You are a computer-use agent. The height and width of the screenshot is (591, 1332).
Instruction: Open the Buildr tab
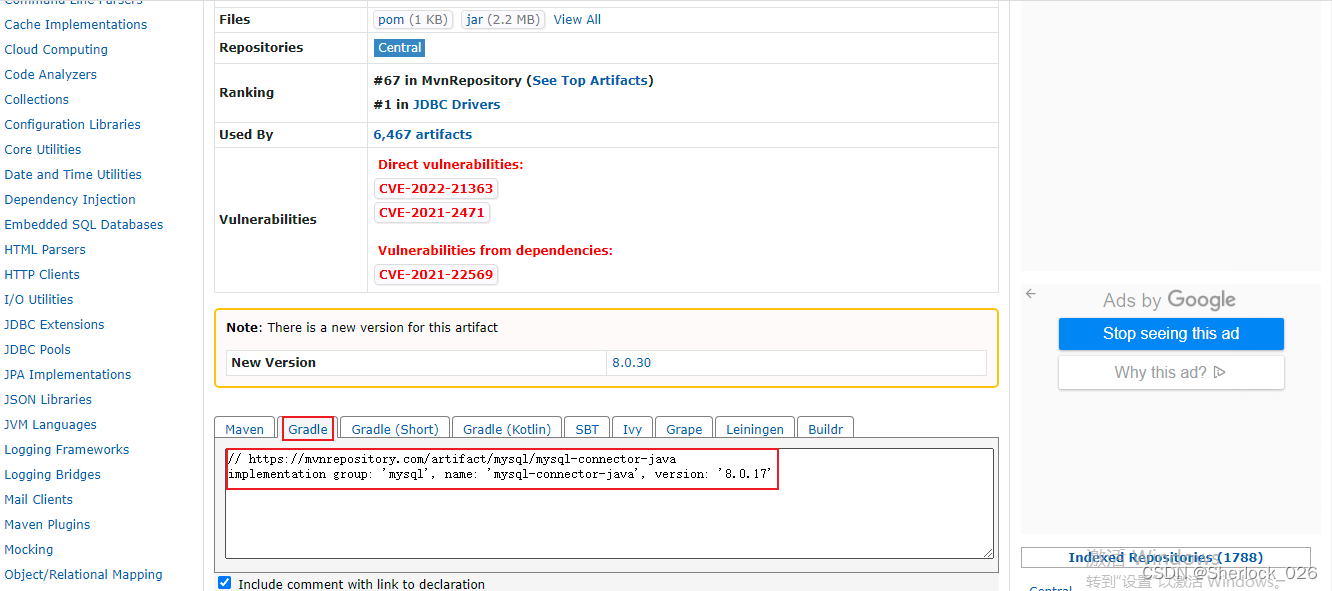tap(825, 428)
